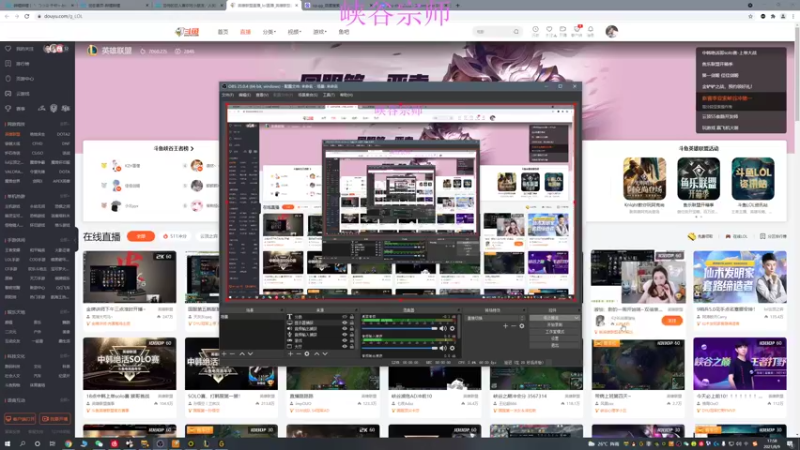Screen dimensions: 800x450
Task: Open OBS 工具 menu
Action: (x=329, y=95)
